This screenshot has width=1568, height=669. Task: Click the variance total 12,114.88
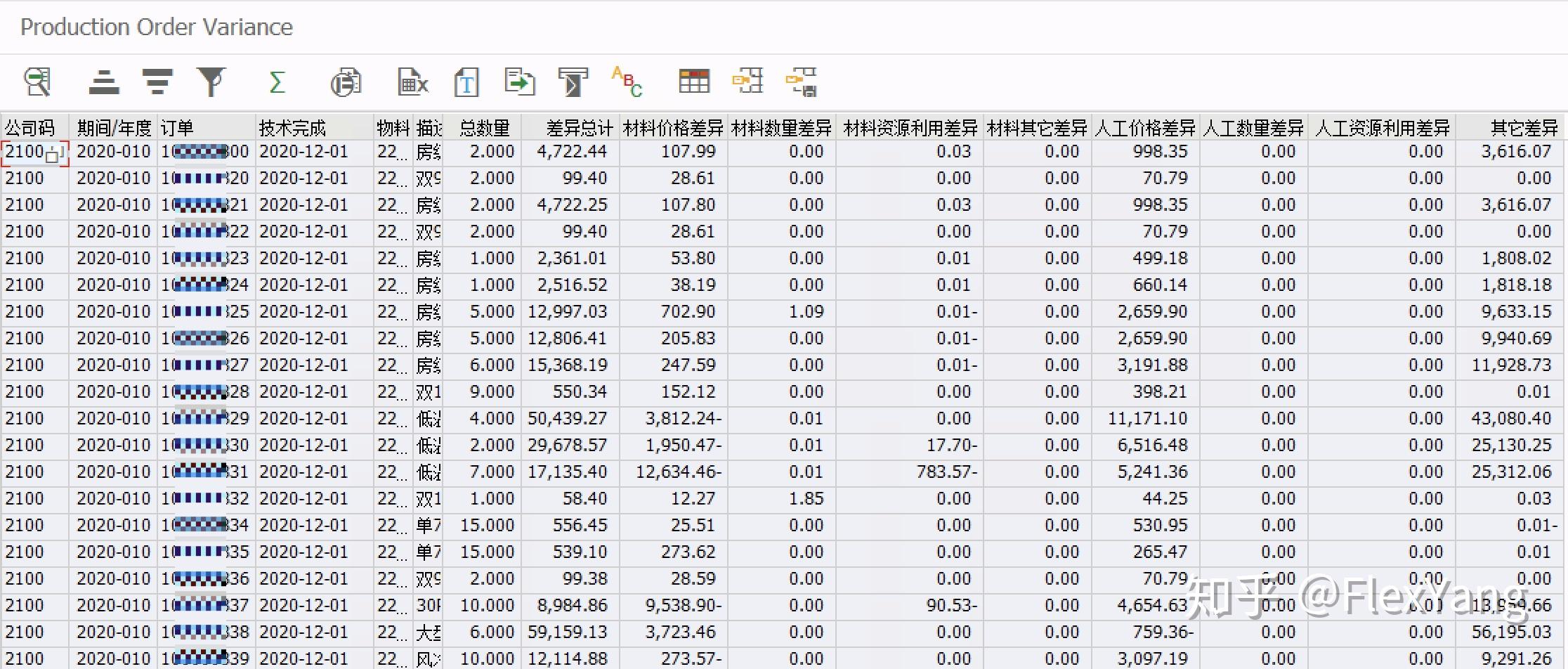click(570, 659)
